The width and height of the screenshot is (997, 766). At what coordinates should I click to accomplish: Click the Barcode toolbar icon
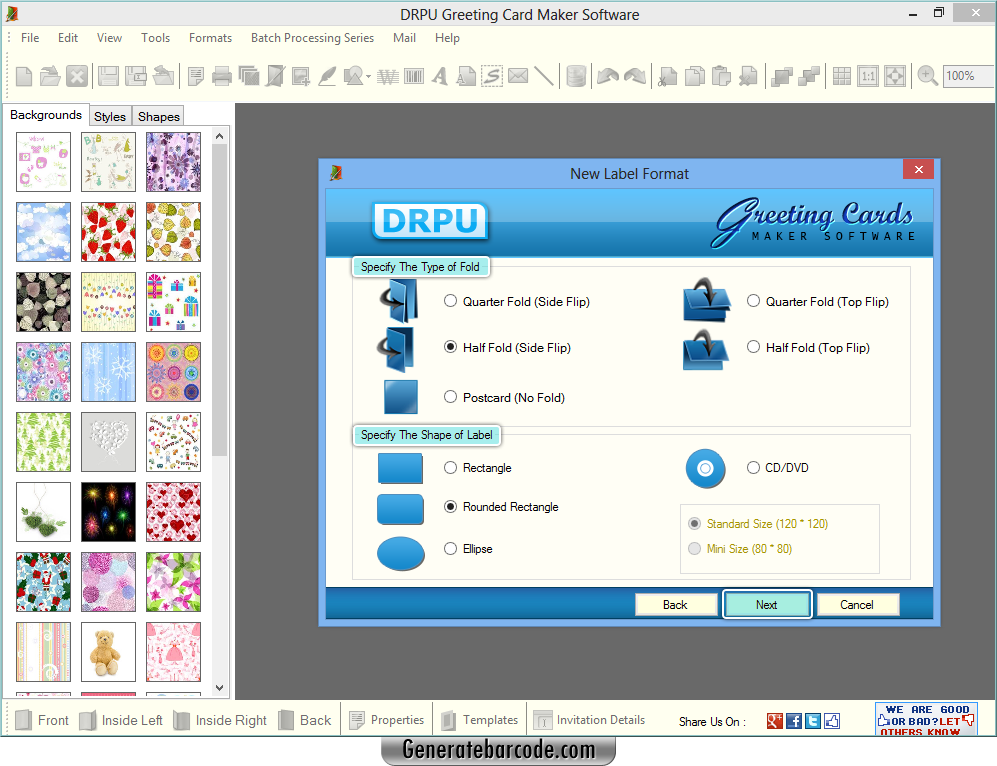click(x=413, y=77)
